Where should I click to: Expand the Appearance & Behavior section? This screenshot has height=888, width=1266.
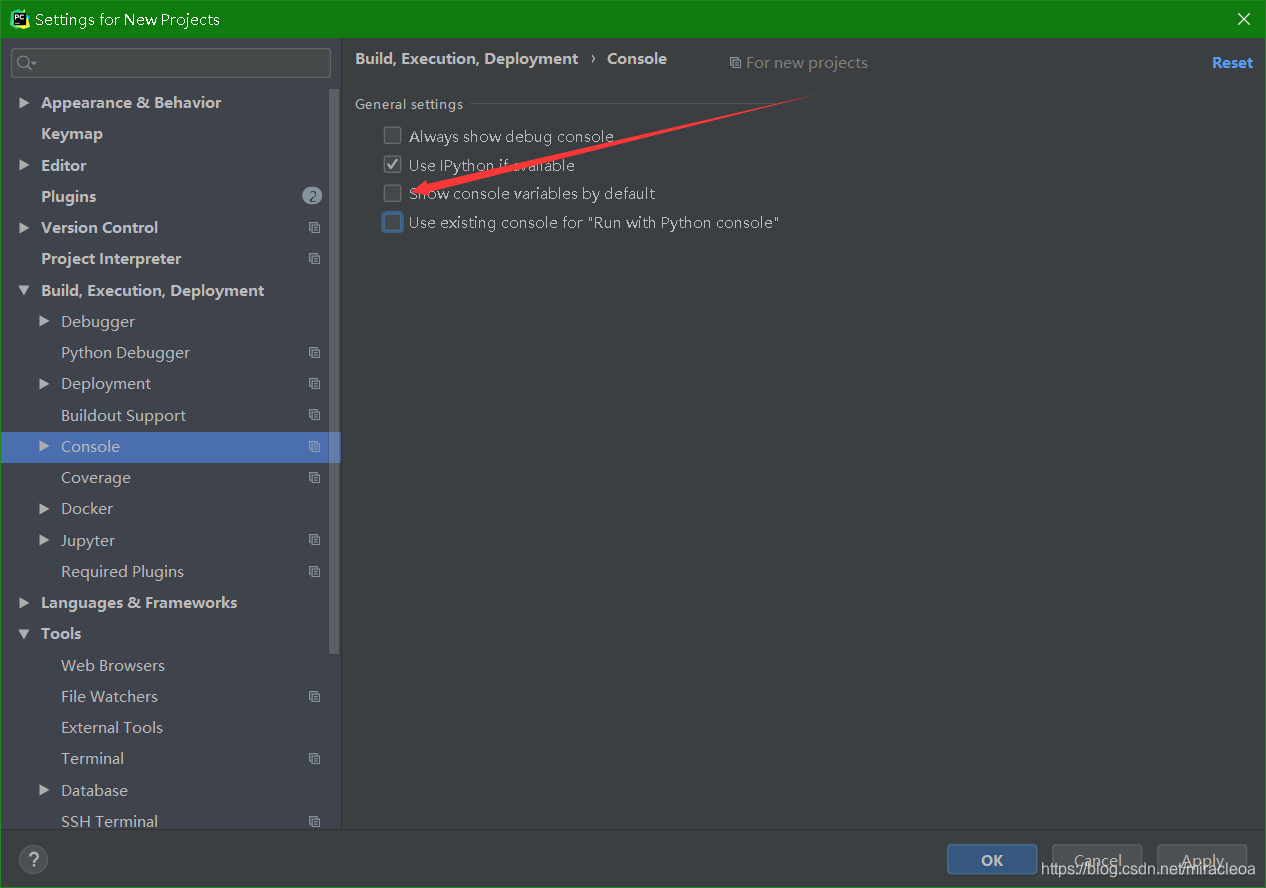tap(24, 102)
